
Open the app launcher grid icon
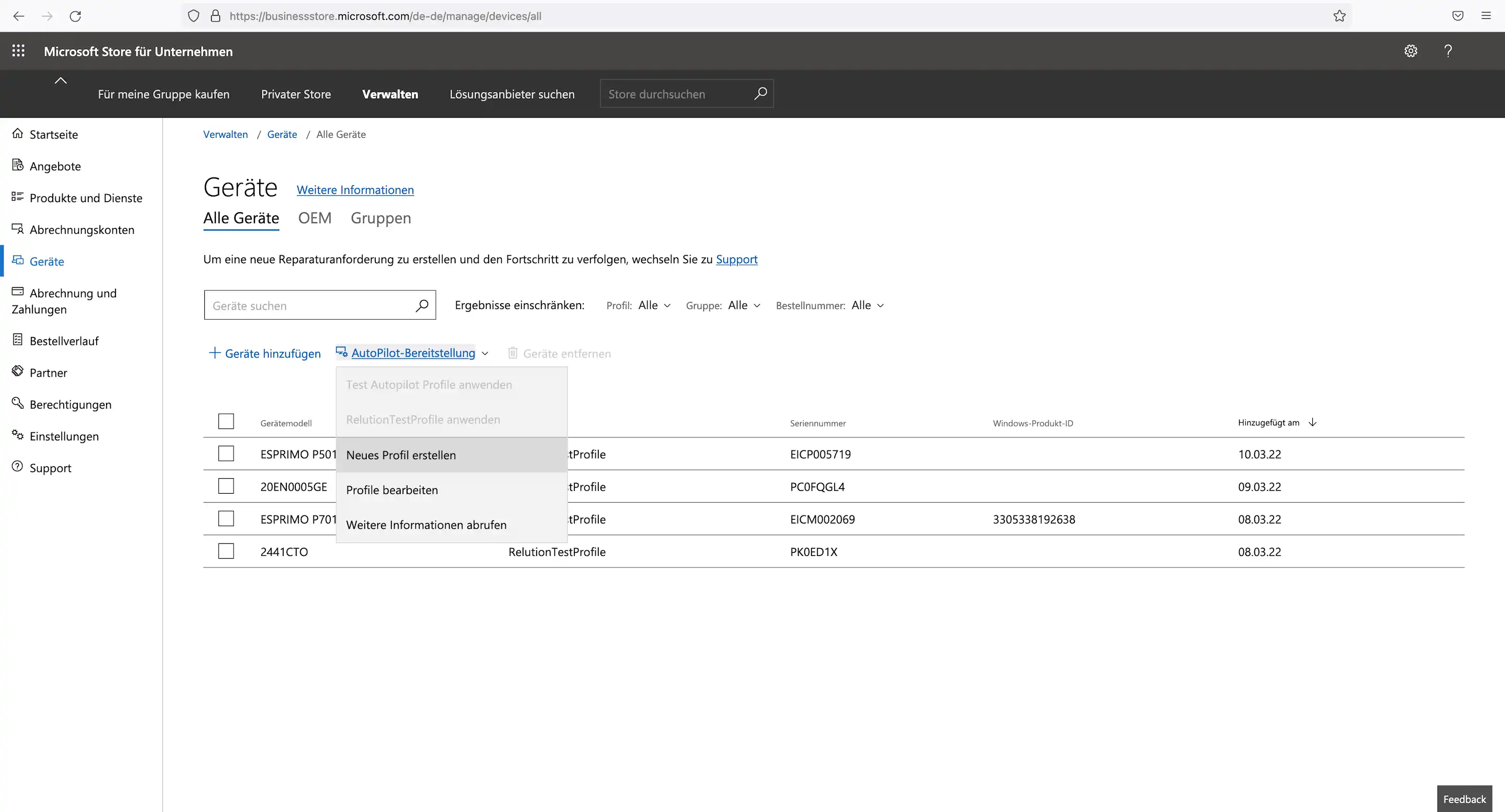[x=19, y=51]
